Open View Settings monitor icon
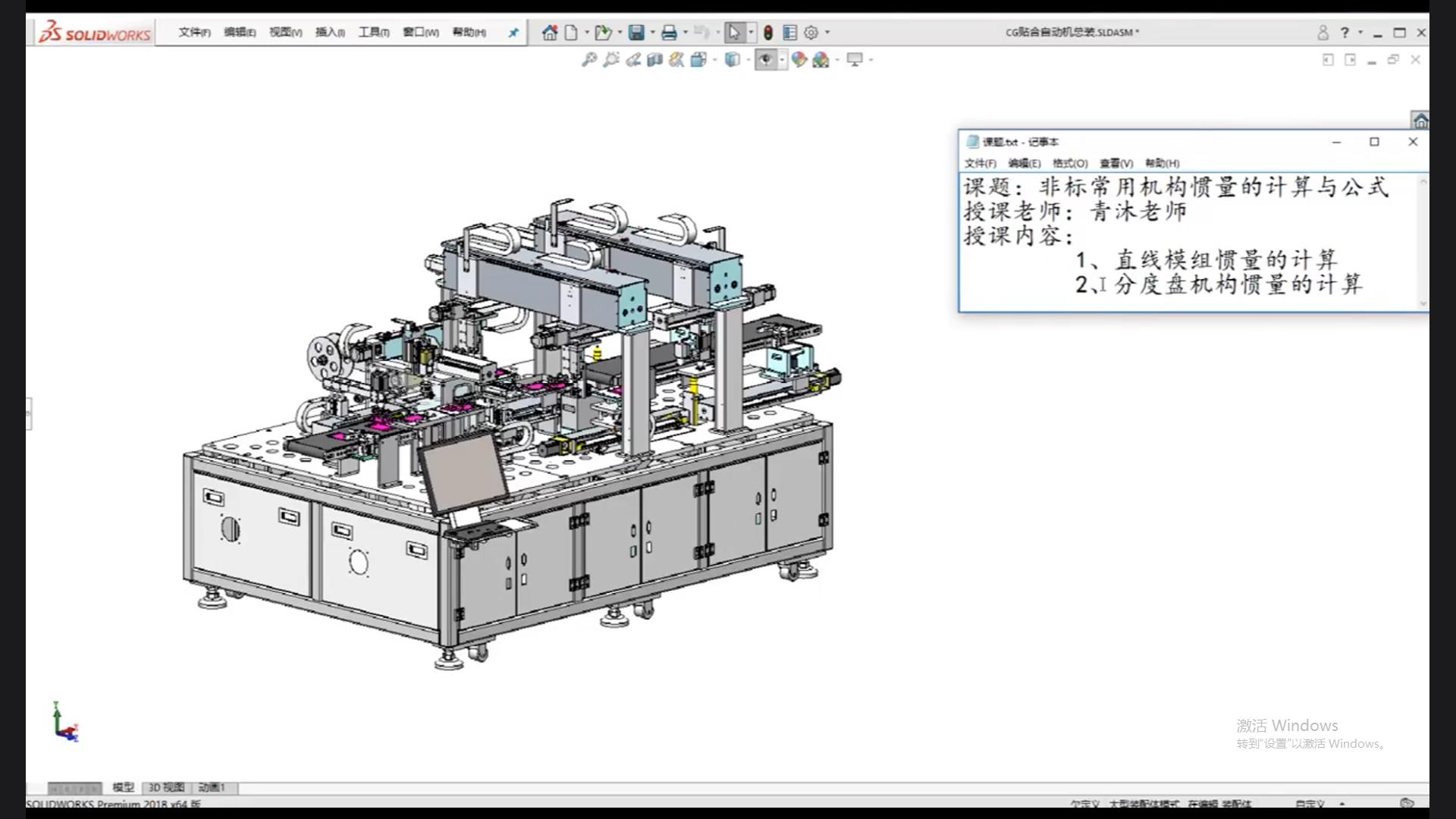This screenshot has height=819, width=1456. coord(855,60)
